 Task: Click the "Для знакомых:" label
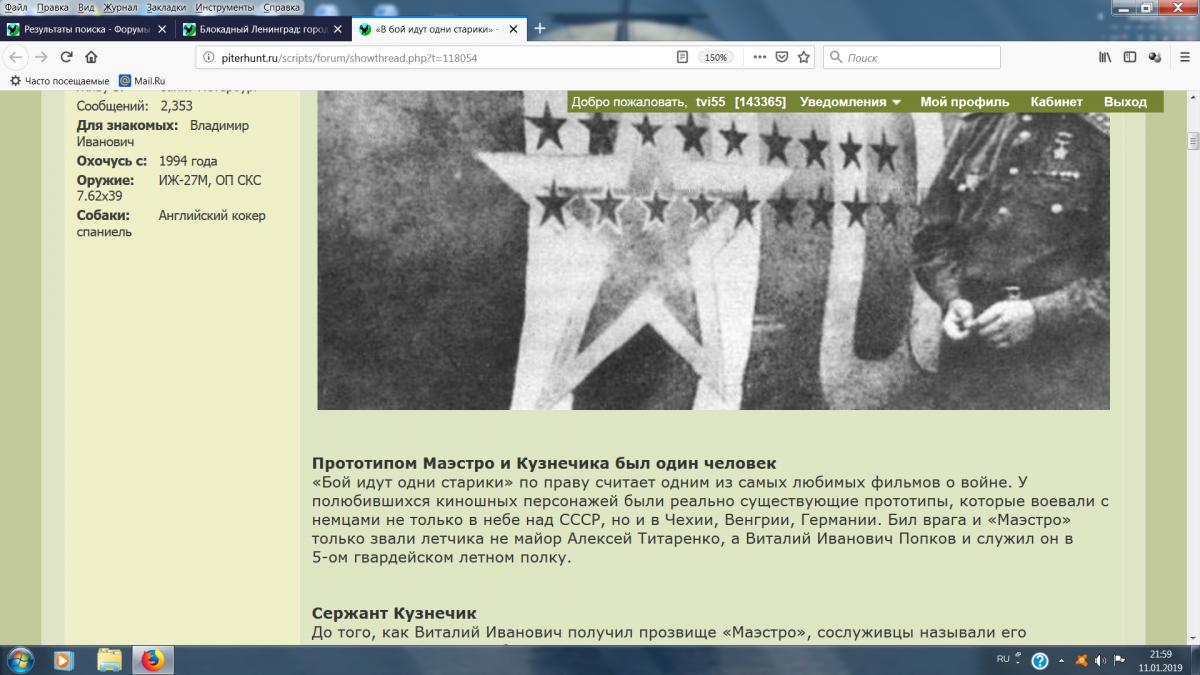pos(128,125)
